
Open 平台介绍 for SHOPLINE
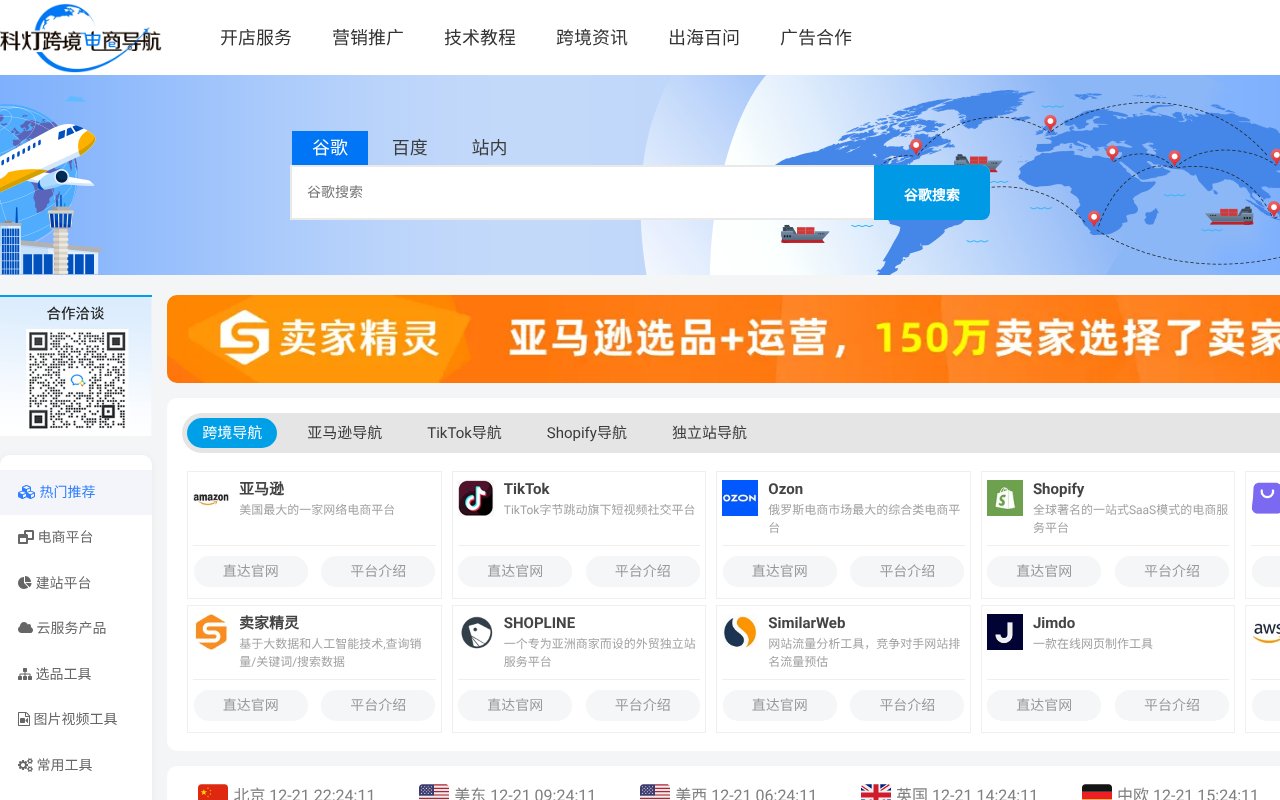pos(642,705)
